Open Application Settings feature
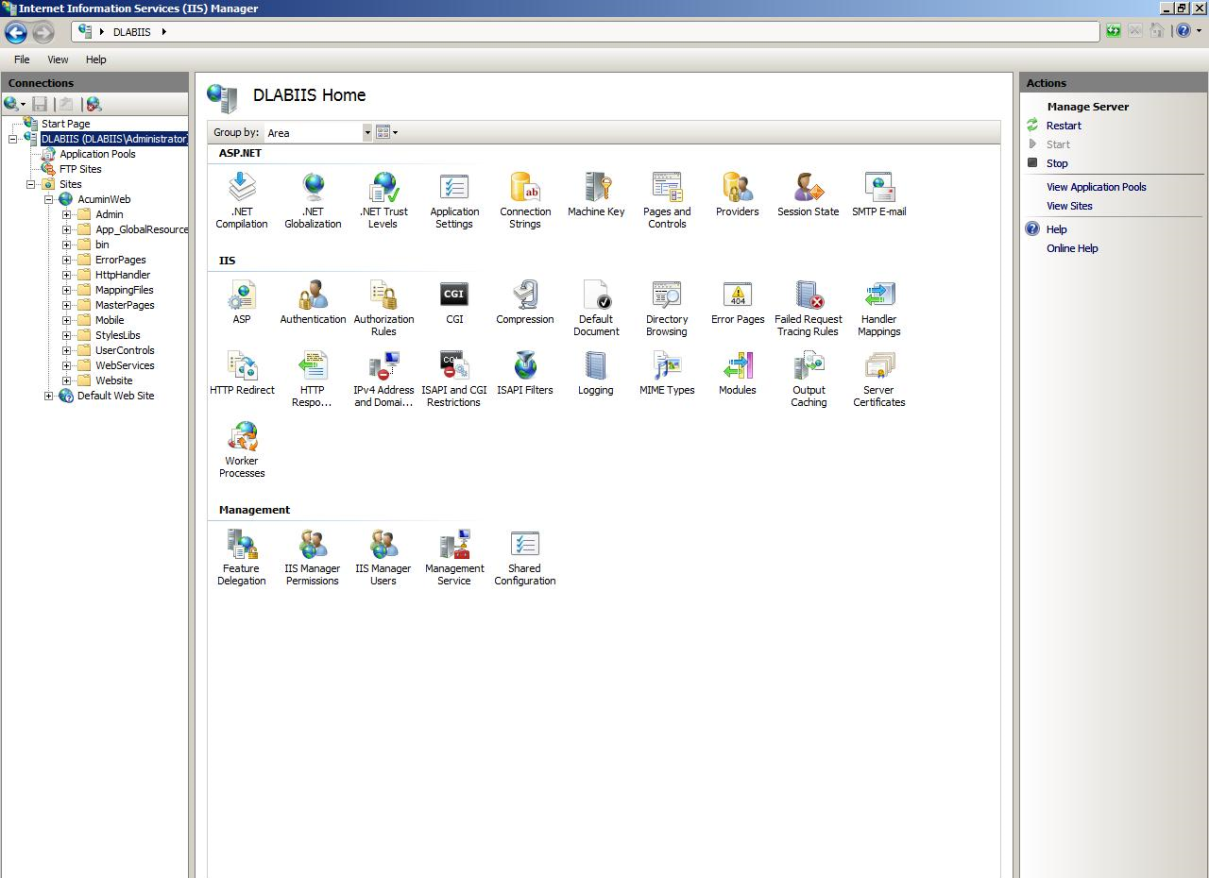 coord(454,200)
